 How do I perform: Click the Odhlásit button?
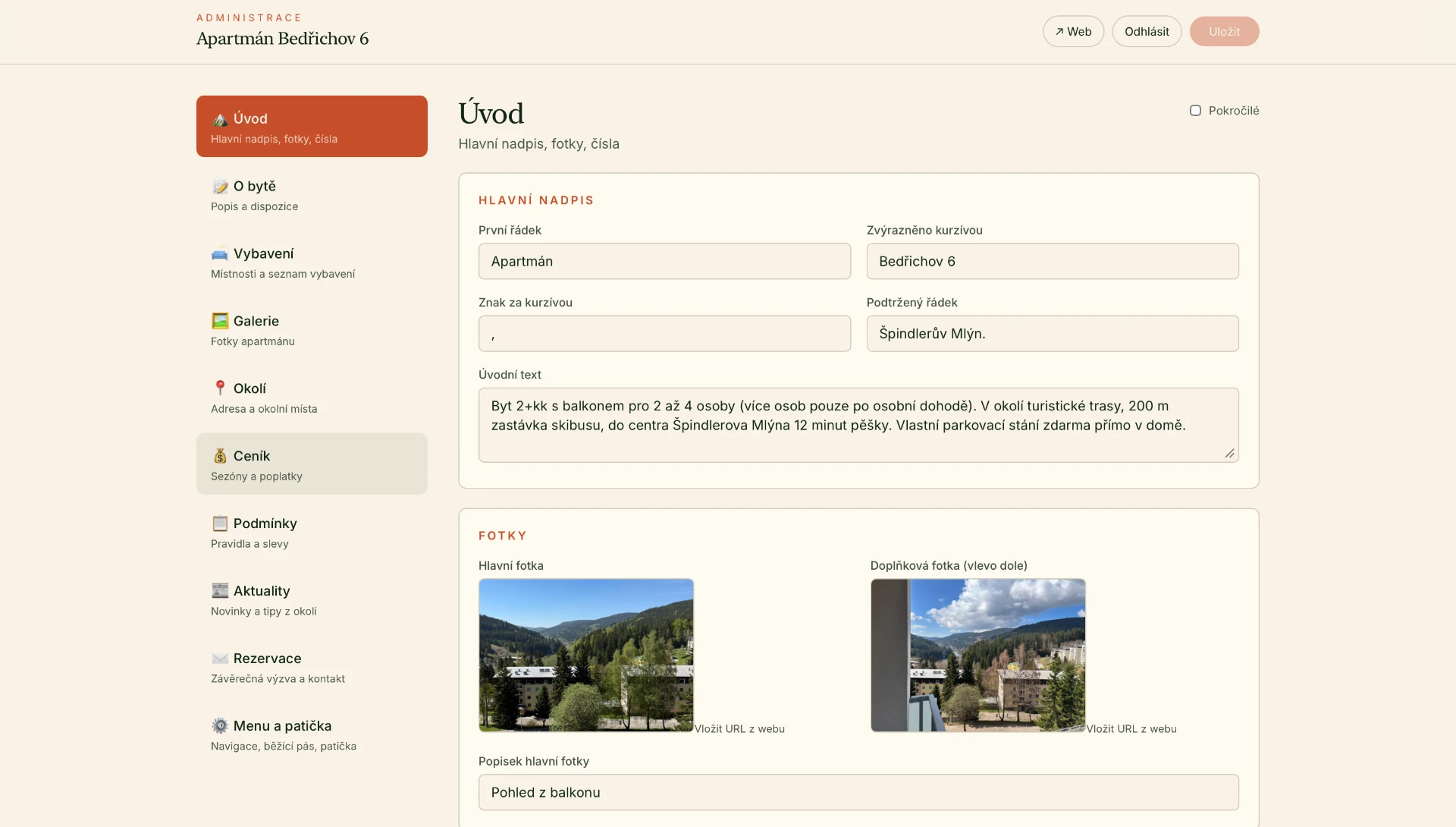pos(1147,32)
